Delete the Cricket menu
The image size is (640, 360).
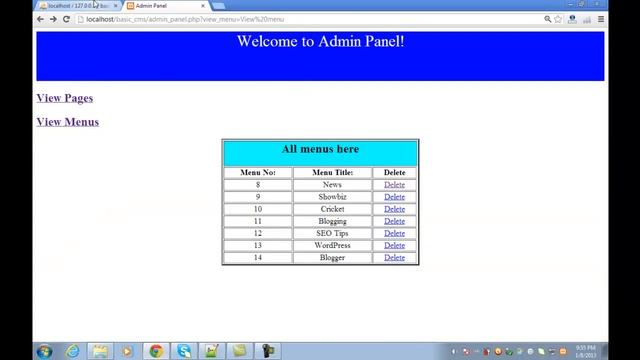tap(394, 209)
